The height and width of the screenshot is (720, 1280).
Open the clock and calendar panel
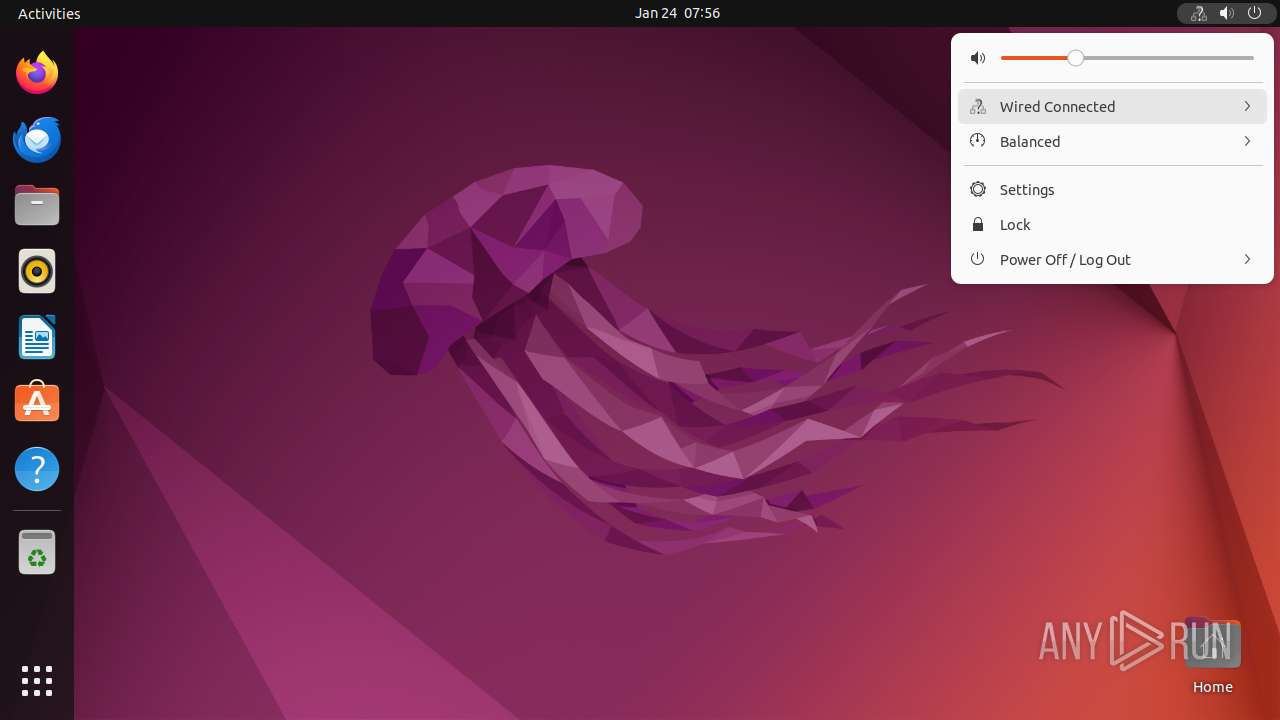point(677,13)
